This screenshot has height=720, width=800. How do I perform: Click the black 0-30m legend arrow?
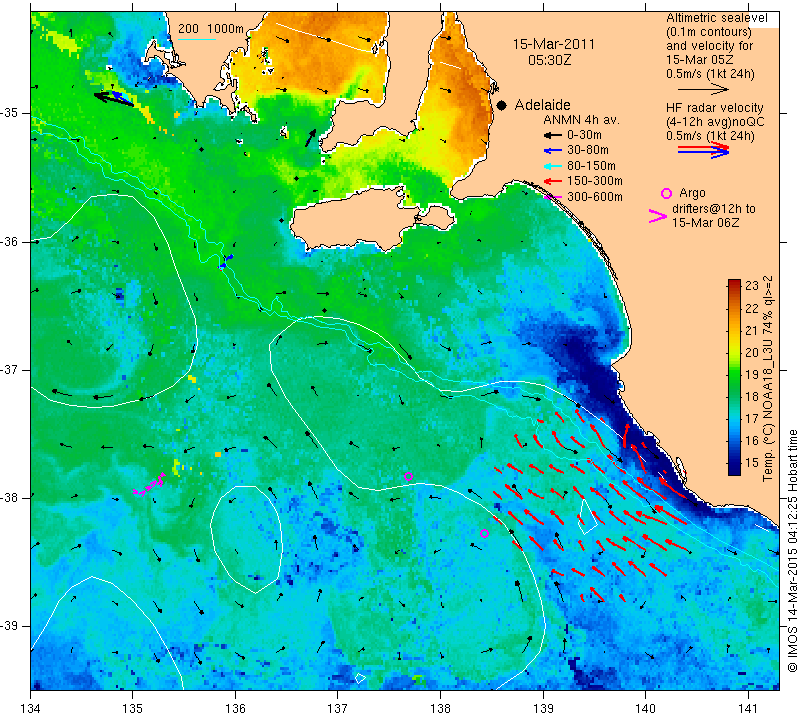point(552,136)
